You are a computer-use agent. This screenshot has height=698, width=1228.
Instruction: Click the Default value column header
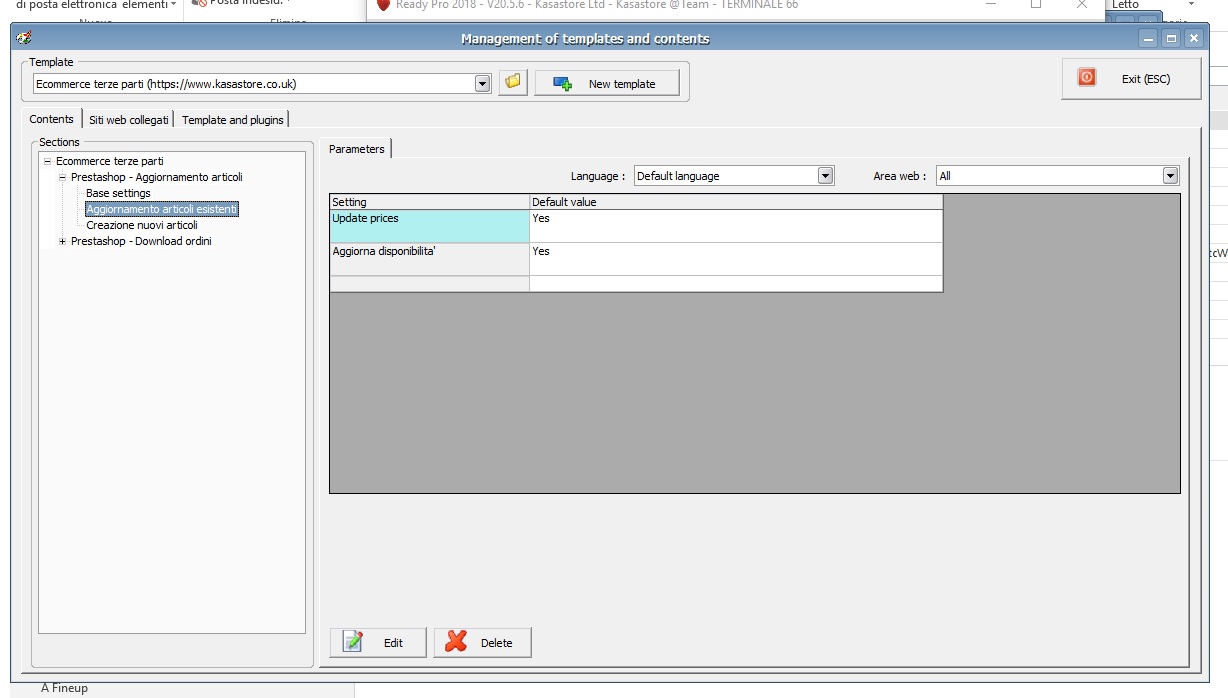pyautogui.click(x=736, y=202)
